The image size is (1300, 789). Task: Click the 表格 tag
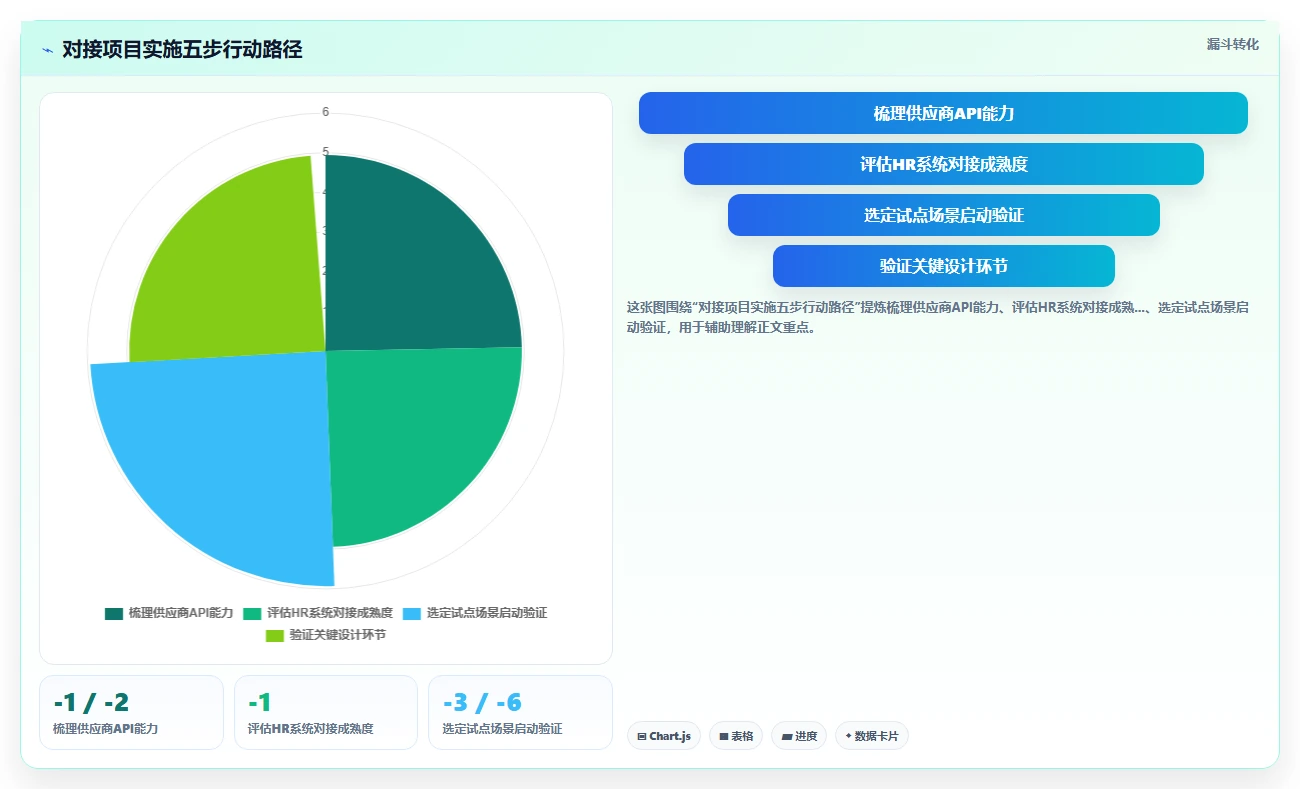pos(736,736)
